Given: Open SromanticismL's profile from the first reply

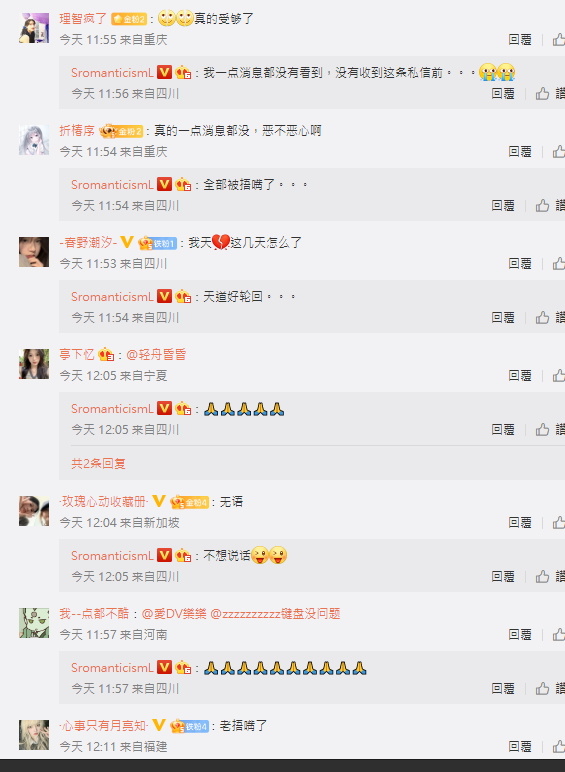Looking at the screenshot, I should (112, 72).
